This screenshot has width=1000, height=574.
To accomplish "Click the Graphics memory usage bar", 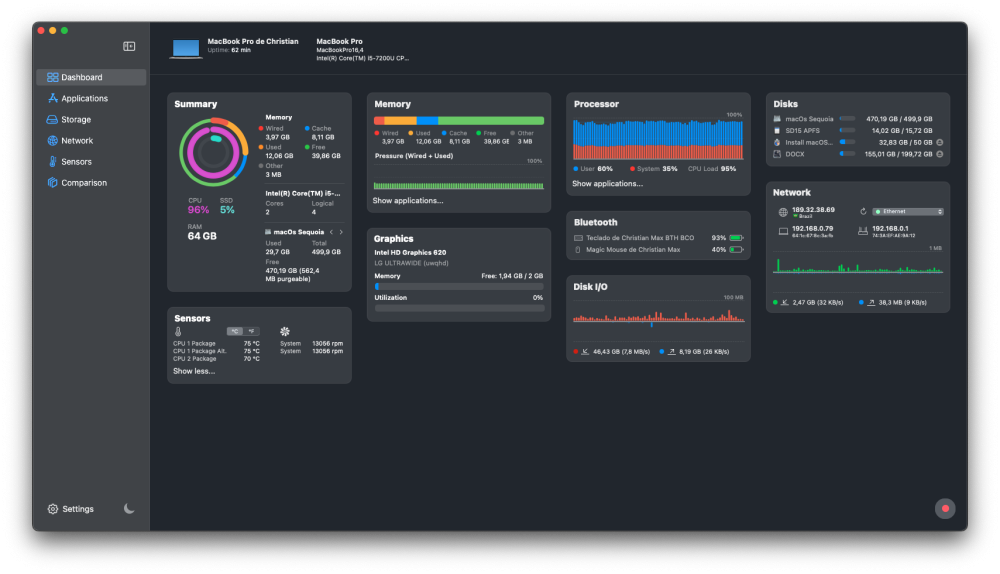I will click(x=459, y=287).
